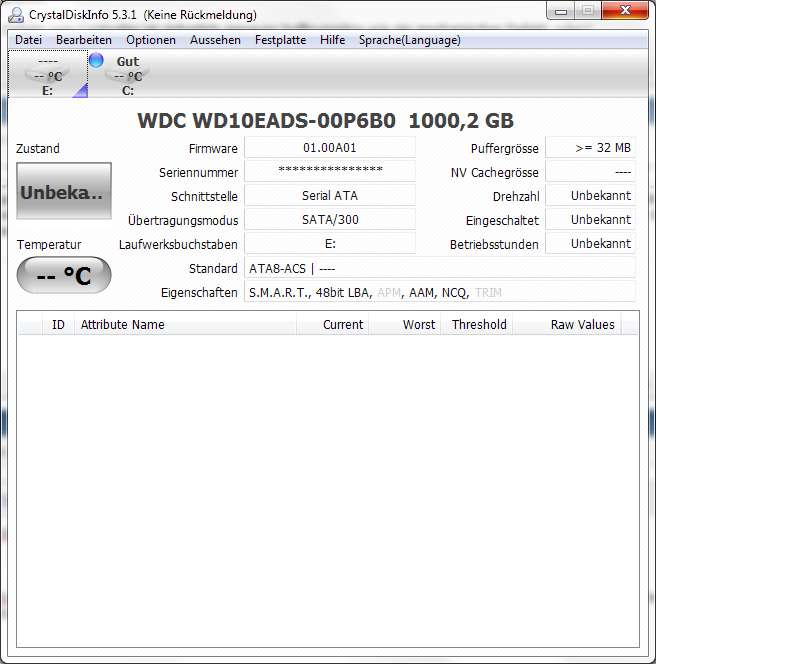Screen dimensions: 800x664
Task: Click the Seriennummer label
Action: [198, 173]
